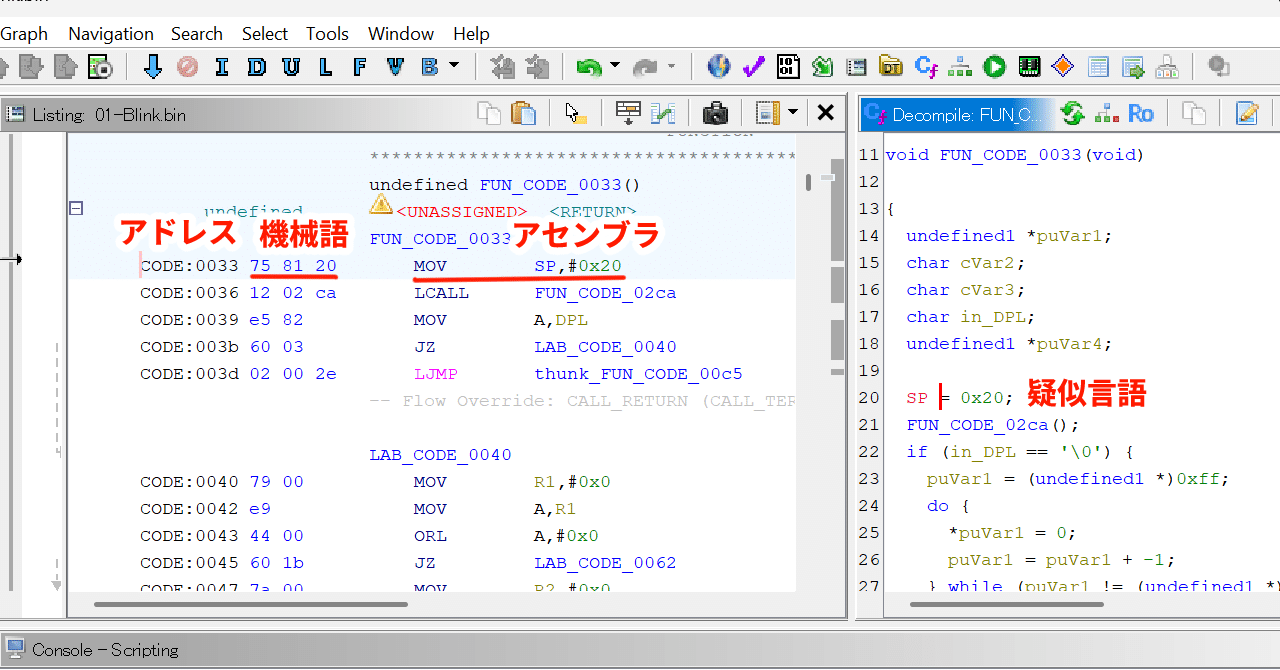Open the Tools menu
1280x670 pixels.
coord(328,34)
